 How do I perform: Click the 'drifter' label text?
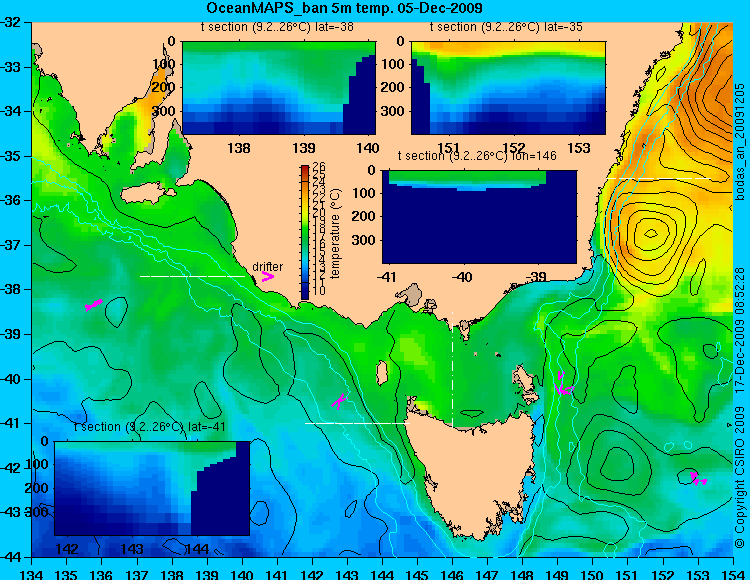(267, 266)
